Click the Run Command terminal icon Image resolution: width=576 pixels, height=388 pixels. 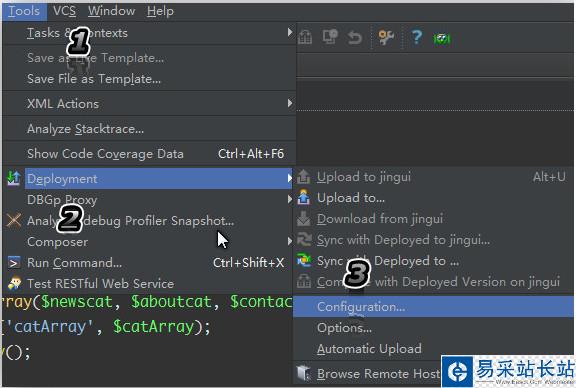point(14,263)
